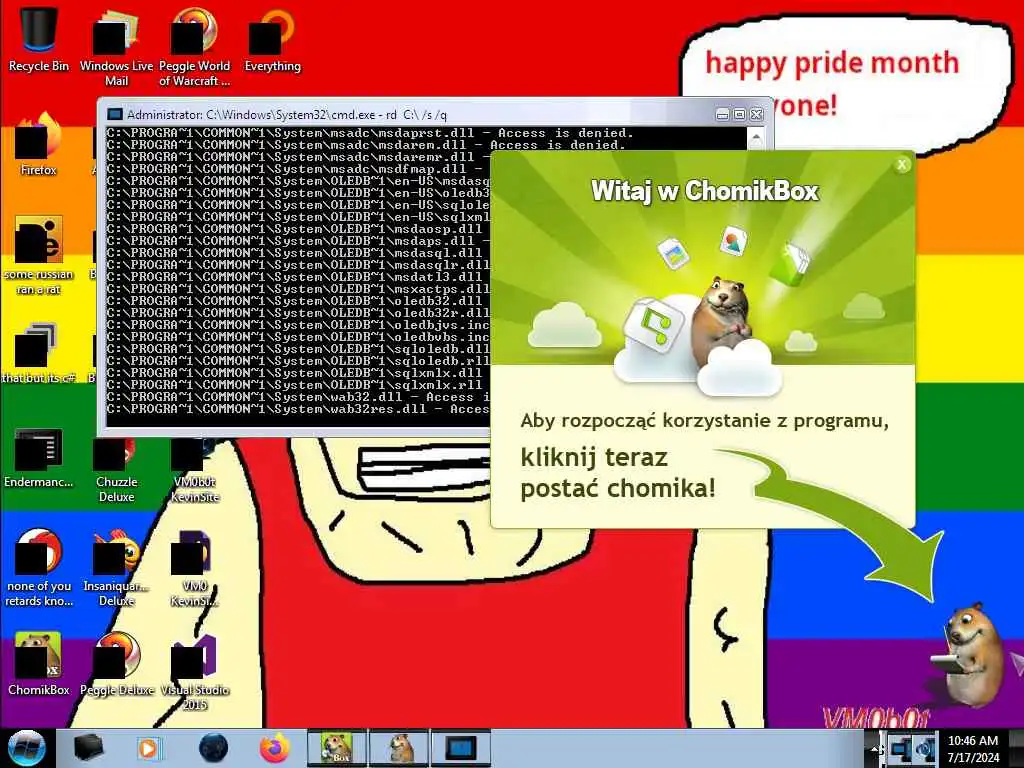The width and height of the screenshot is (1024, 768).
Task: Select the Everything desktop shortcut
Action: click(x=272, y=40)
